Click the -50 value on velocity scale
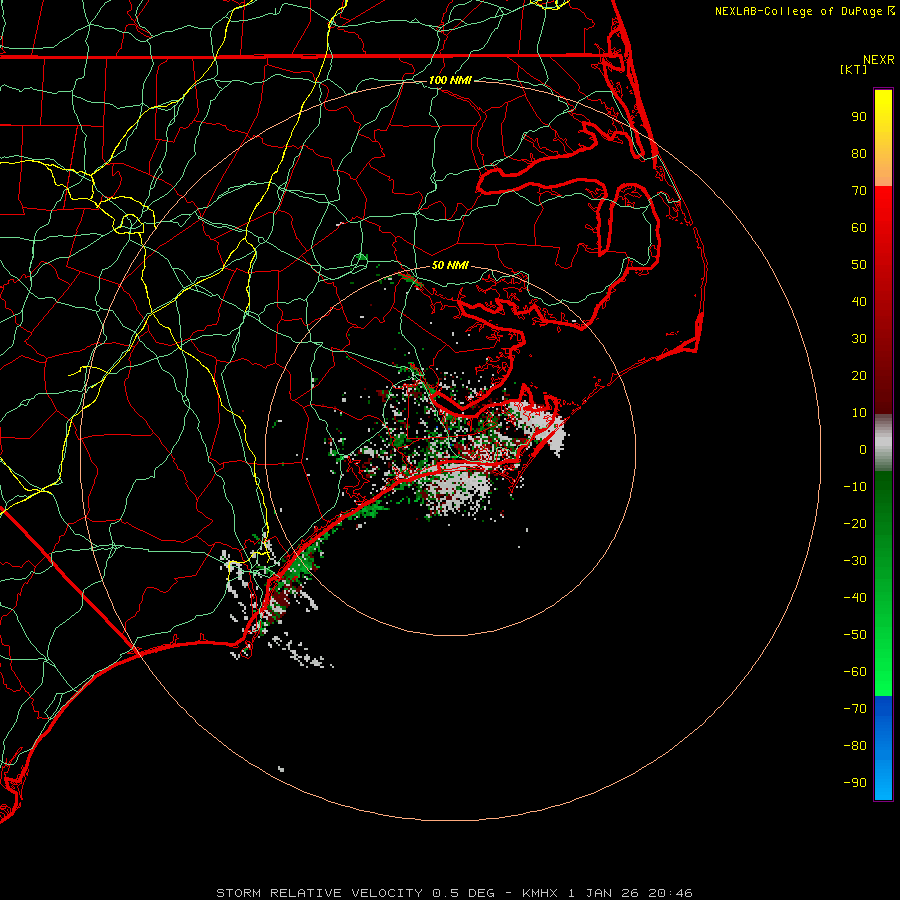 pos(855,635)
